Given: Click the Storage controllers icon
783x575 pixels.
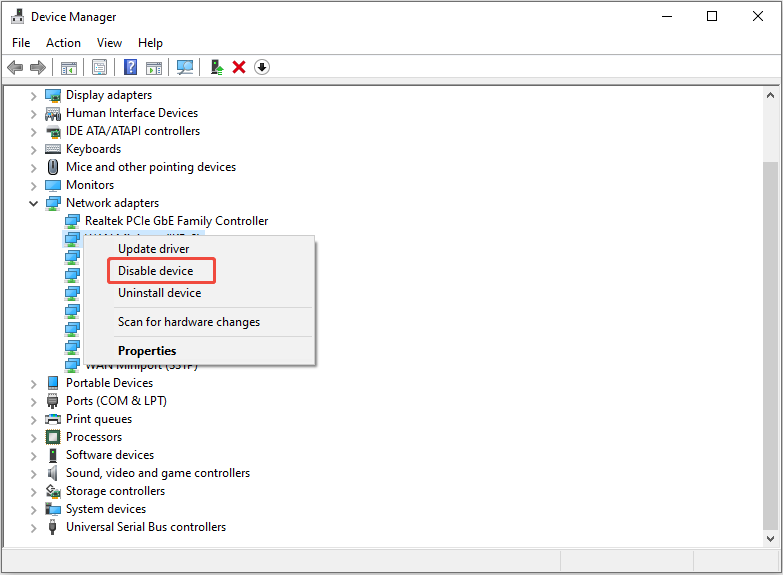Looking at the screenshot, I should pyautogui.click(x=53, y=491).
